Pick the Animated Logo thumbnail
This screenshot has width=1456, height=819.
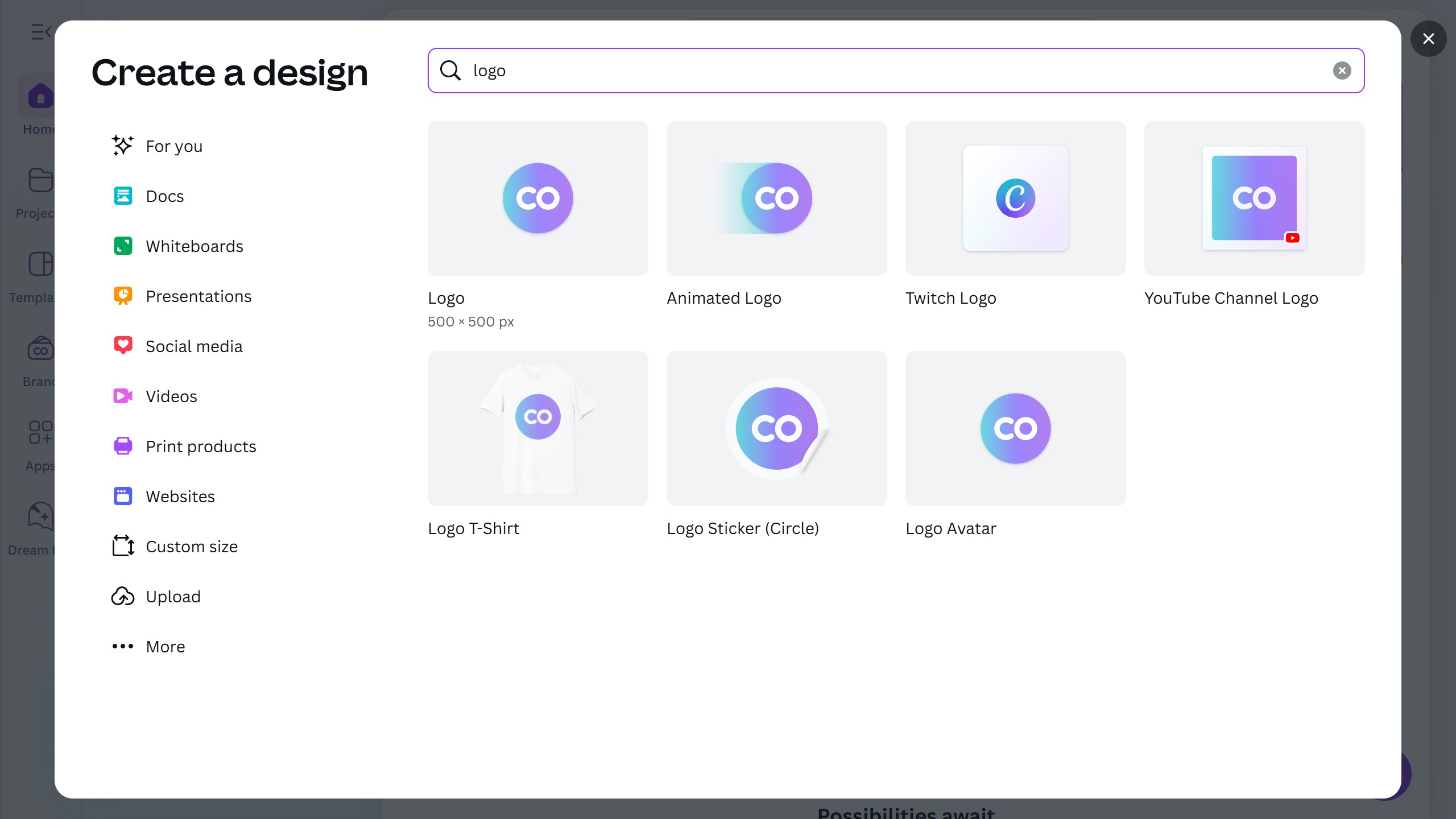pyautogui.click(x=776, y=198)
